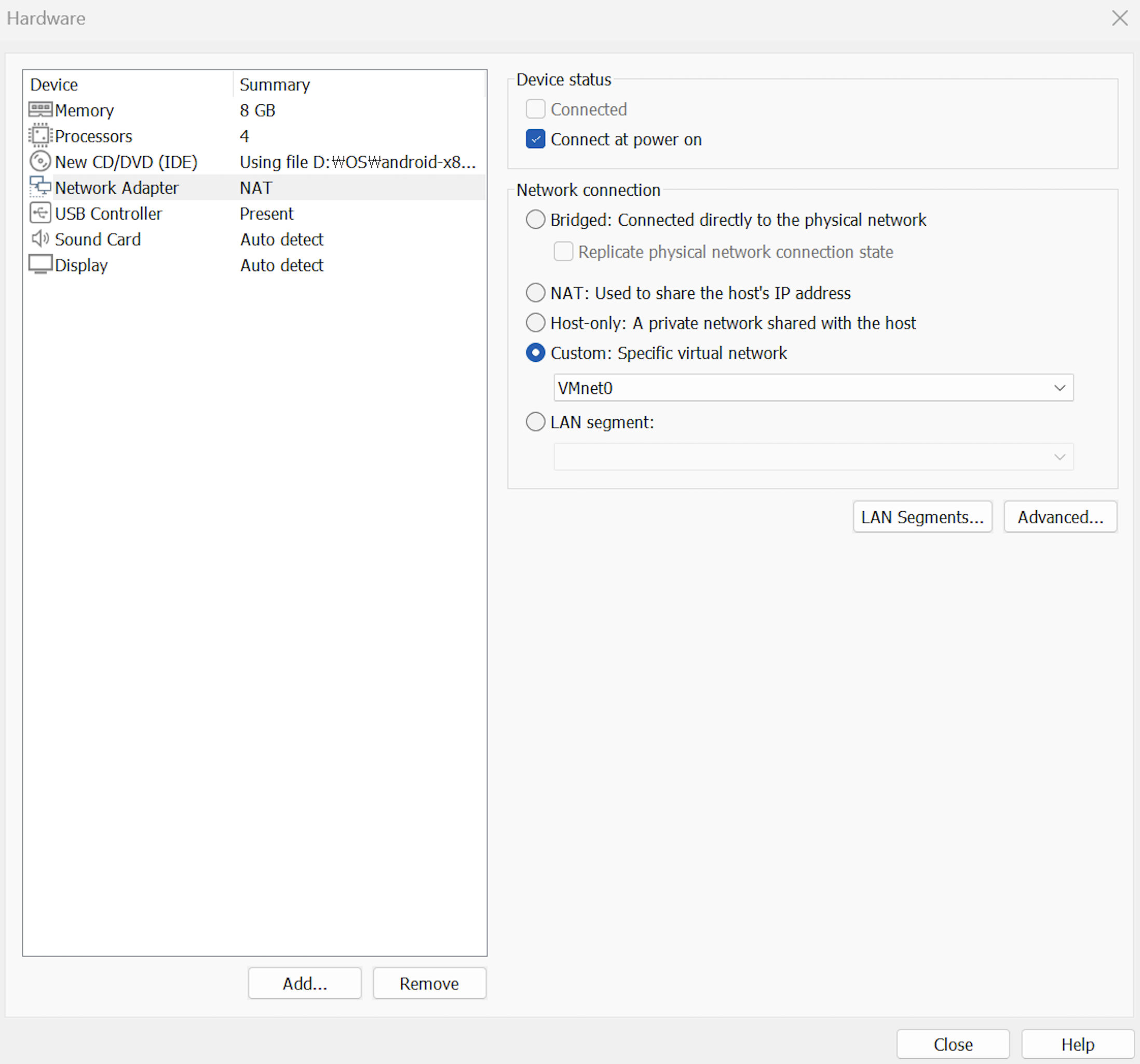This screenshot has width=1140, height=1064.
Task: Click the Network Adapter icon
Action: click(x=39, y=187)
